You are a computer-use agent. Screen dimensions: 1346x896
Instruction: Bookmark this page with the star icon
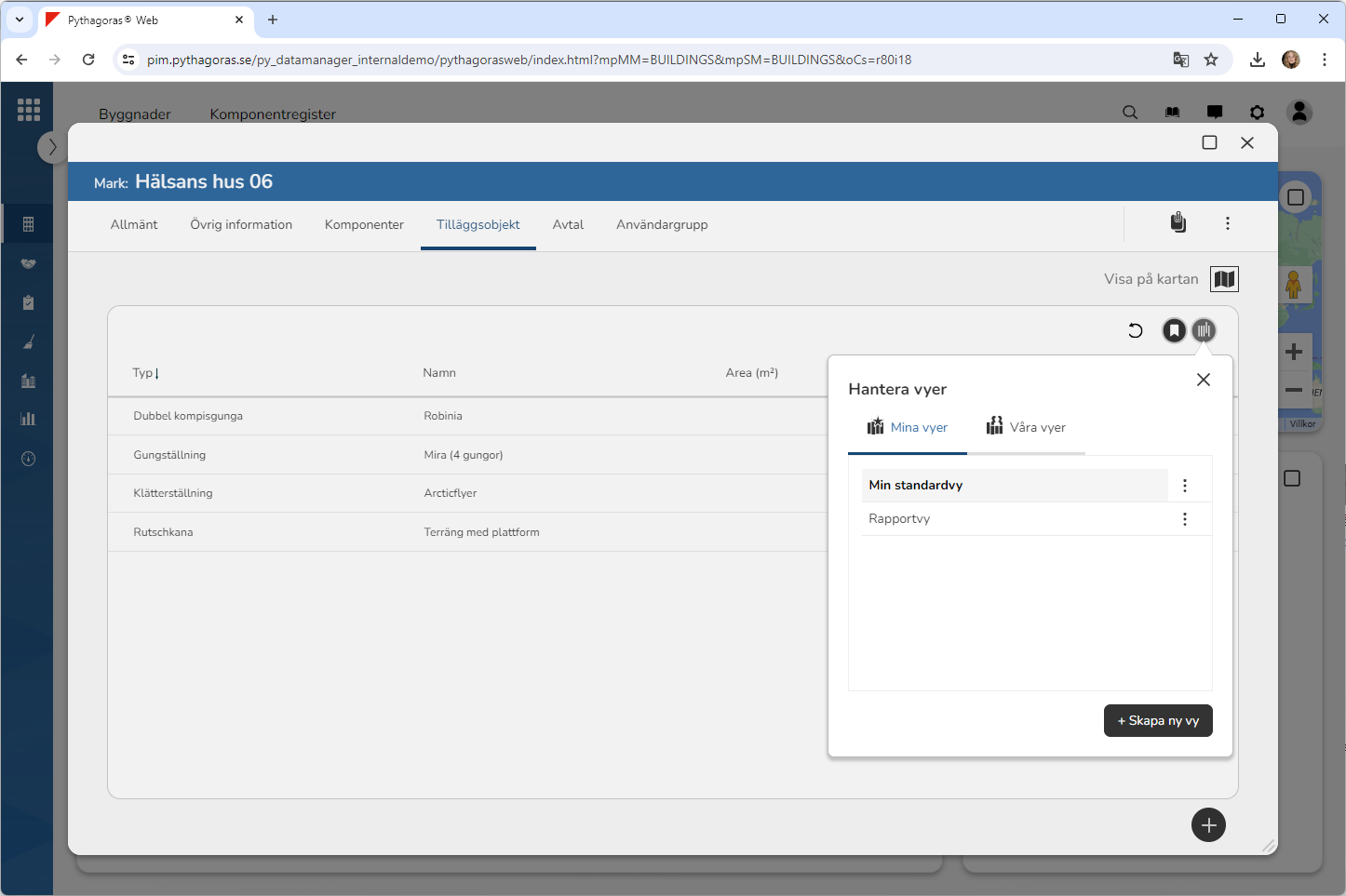coord(1210,60)
